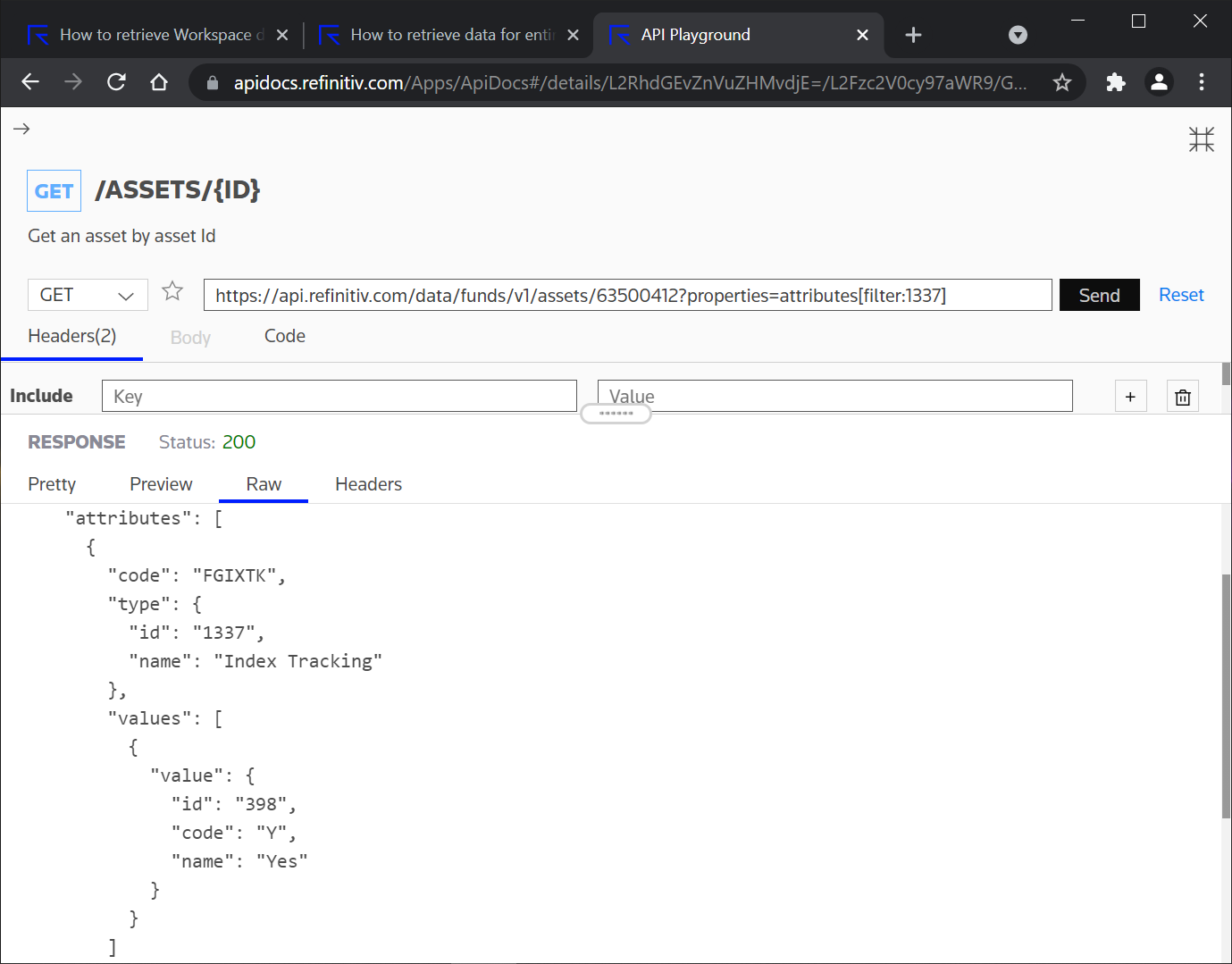Reload the current page
1232x964 pixels.
(x=116, y=82)
